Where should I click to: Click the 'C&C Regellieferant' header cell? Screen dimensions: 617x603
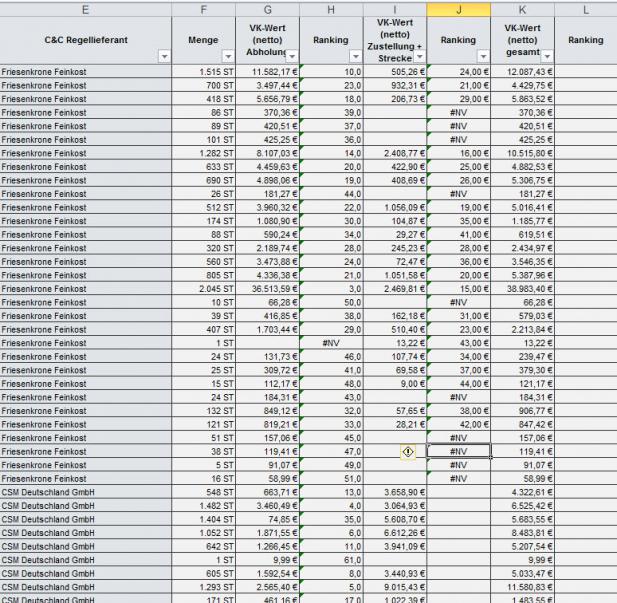pos(85,41)
